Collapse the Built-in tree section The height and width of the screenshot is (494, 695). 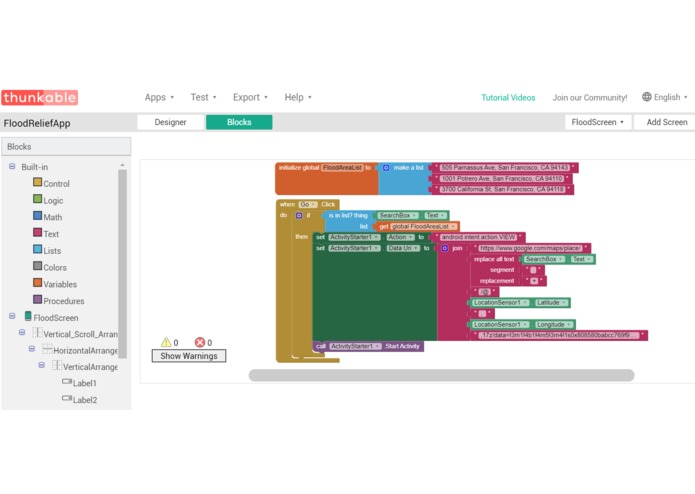click(12, 167)
